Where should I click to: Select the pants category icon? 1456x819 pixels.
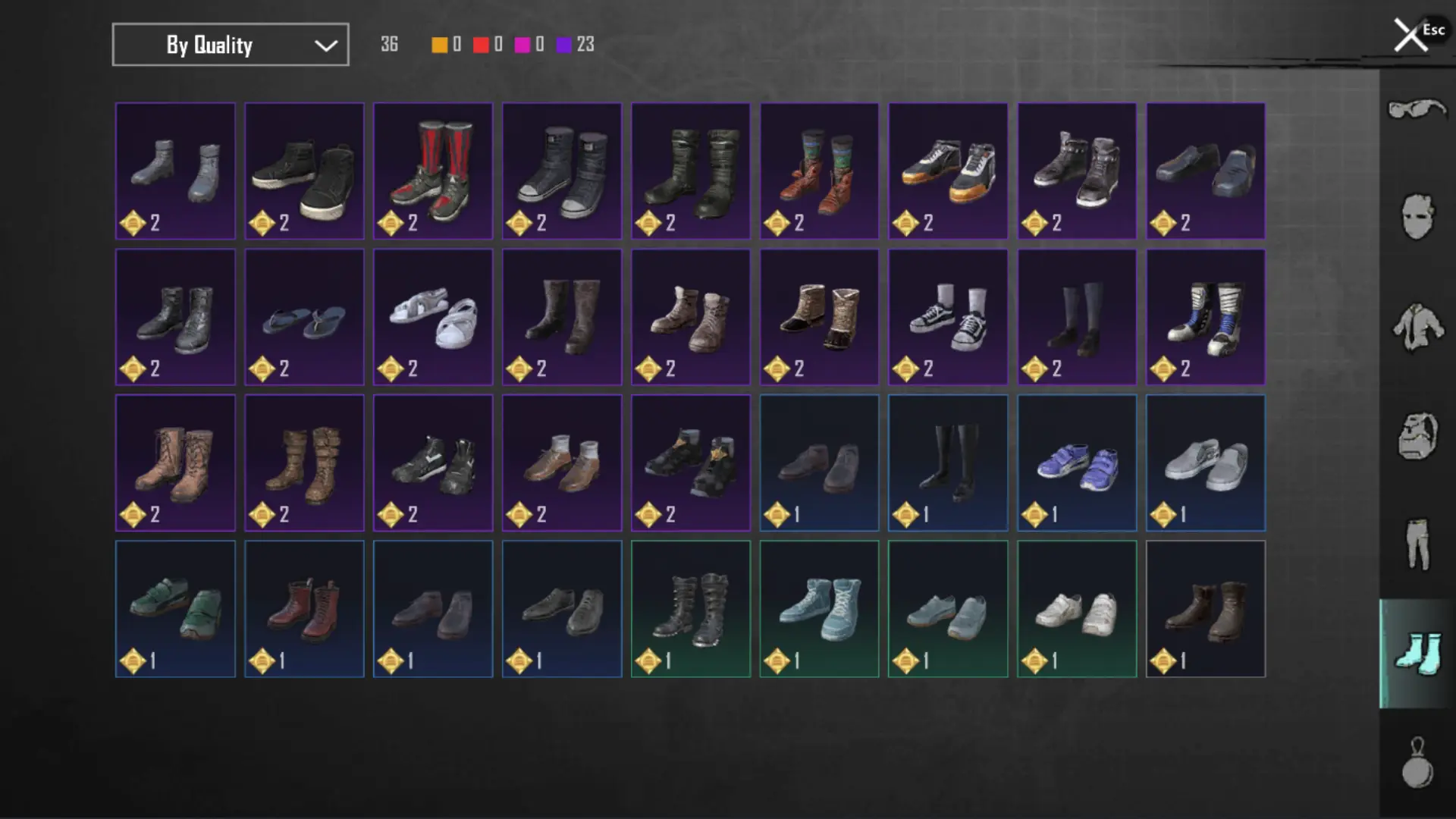point(1417,544)
